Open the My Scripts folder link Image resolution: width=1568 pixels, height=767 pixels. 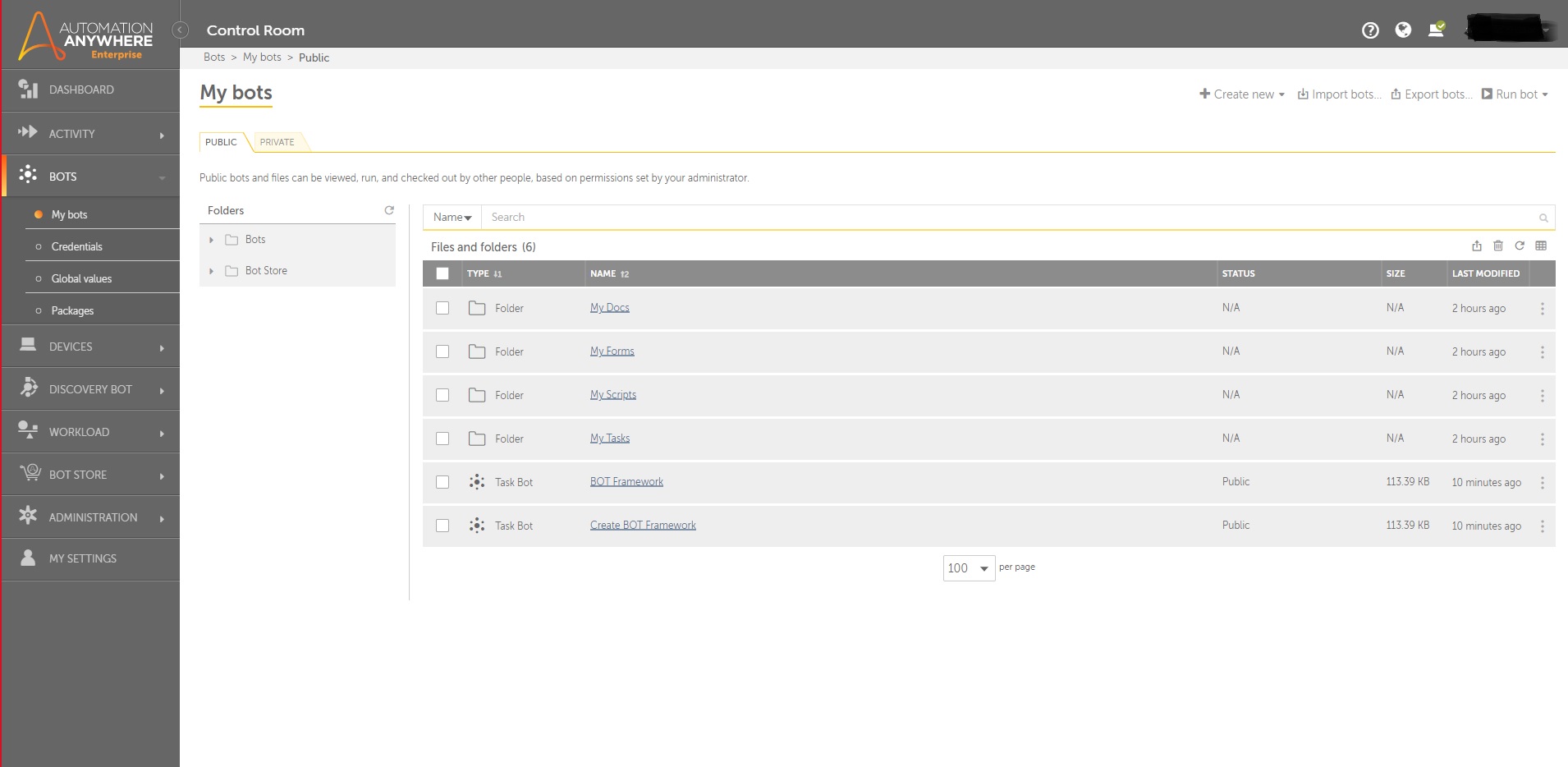point(613,395)
